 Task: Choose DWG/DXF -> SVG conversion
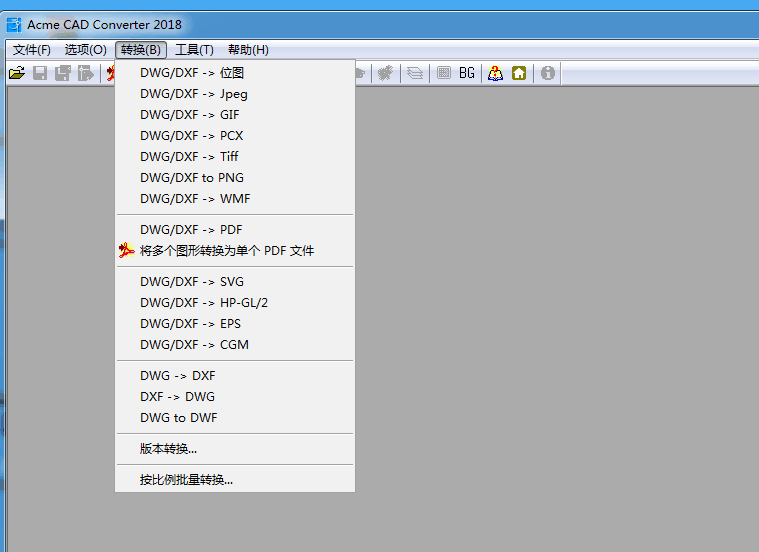point(235,282)
